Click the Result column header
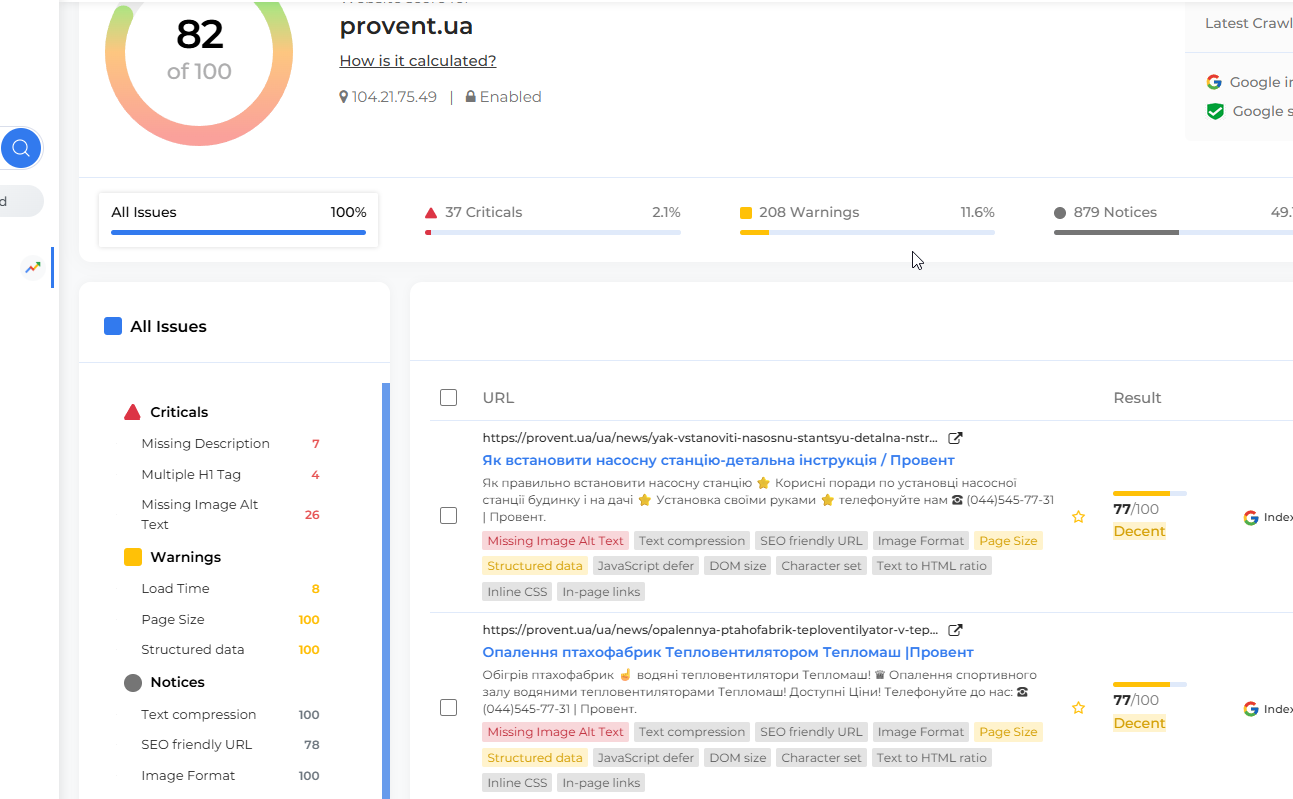Screen dimensions: 1293x799 [1137, 398]
